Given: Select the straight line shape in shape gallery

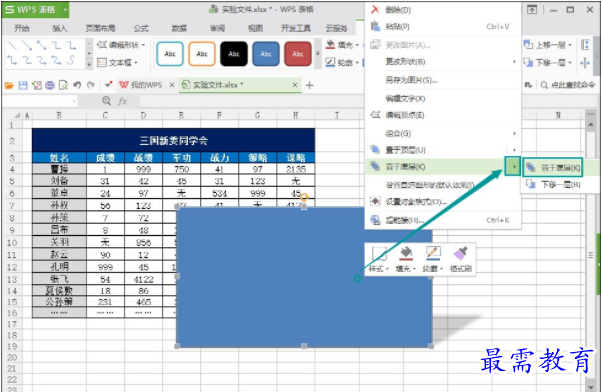Looking at the screenshot, I should pos(12,46).
